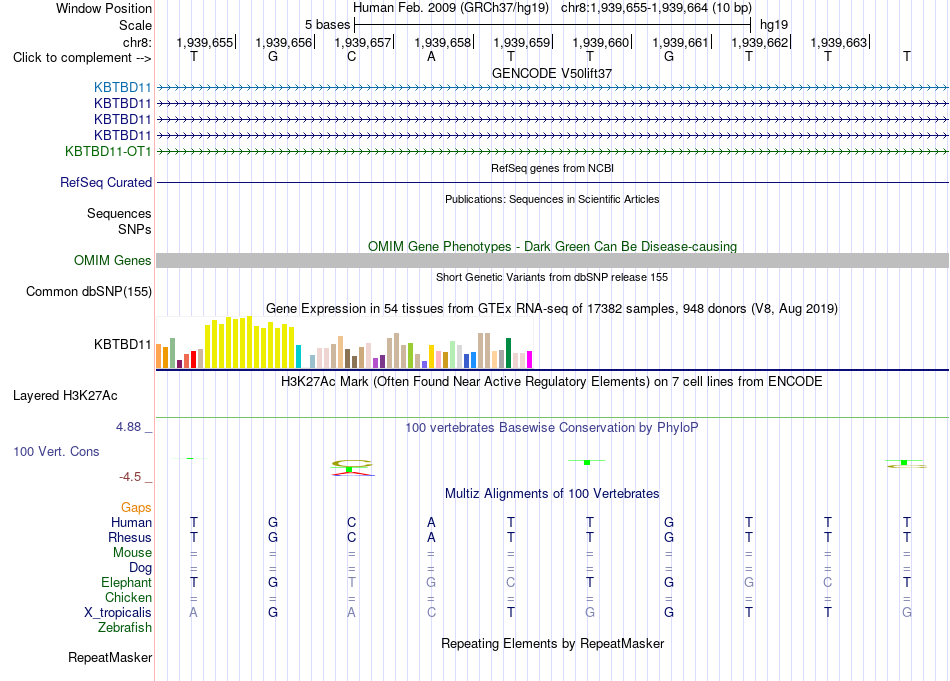The image size is (950, 681).
Task: Open the Repeating Elements by RepeatMasker title
Action: (552, 643)
